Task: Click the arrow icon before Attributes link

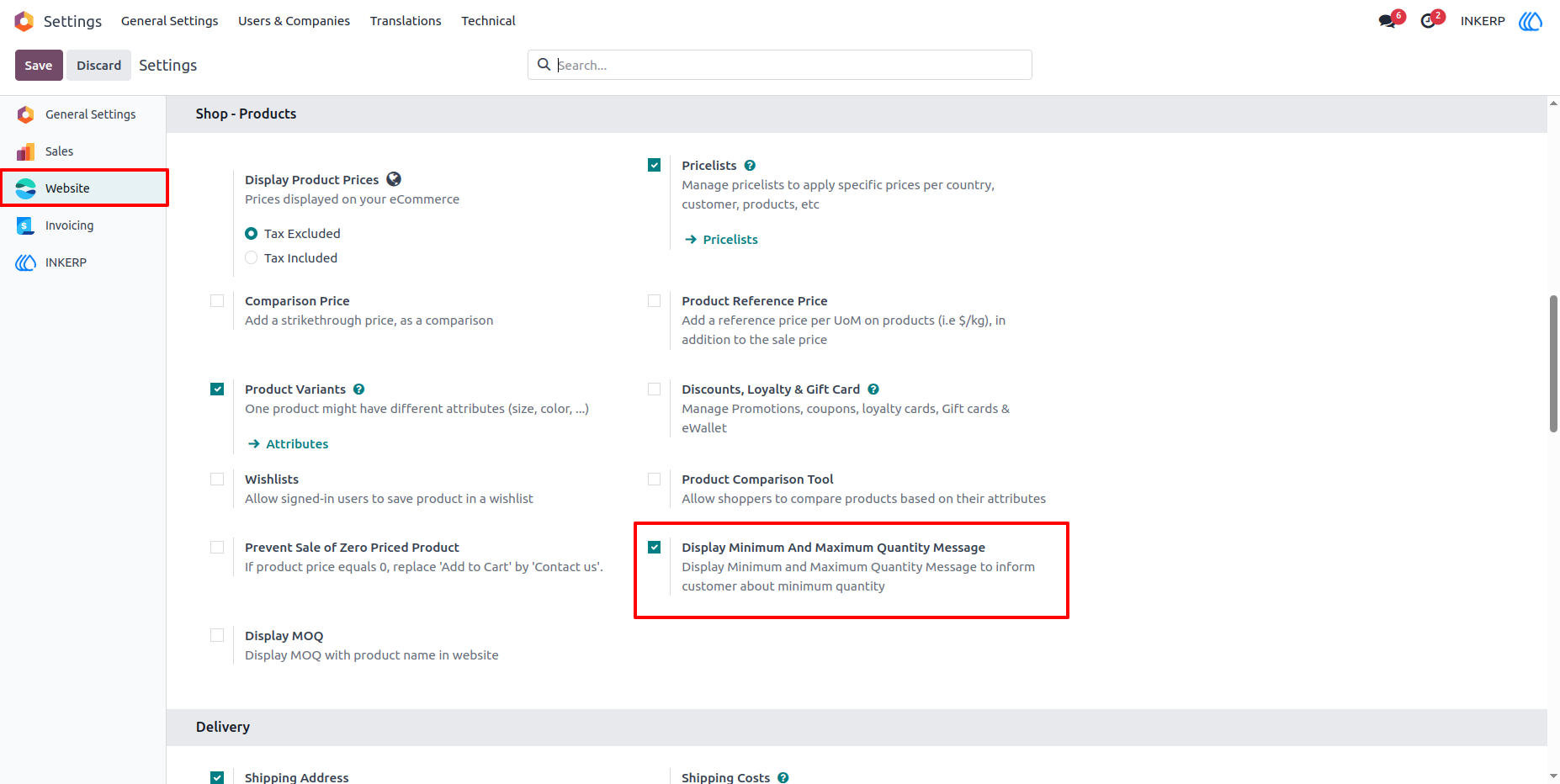Action: [254, 444]
